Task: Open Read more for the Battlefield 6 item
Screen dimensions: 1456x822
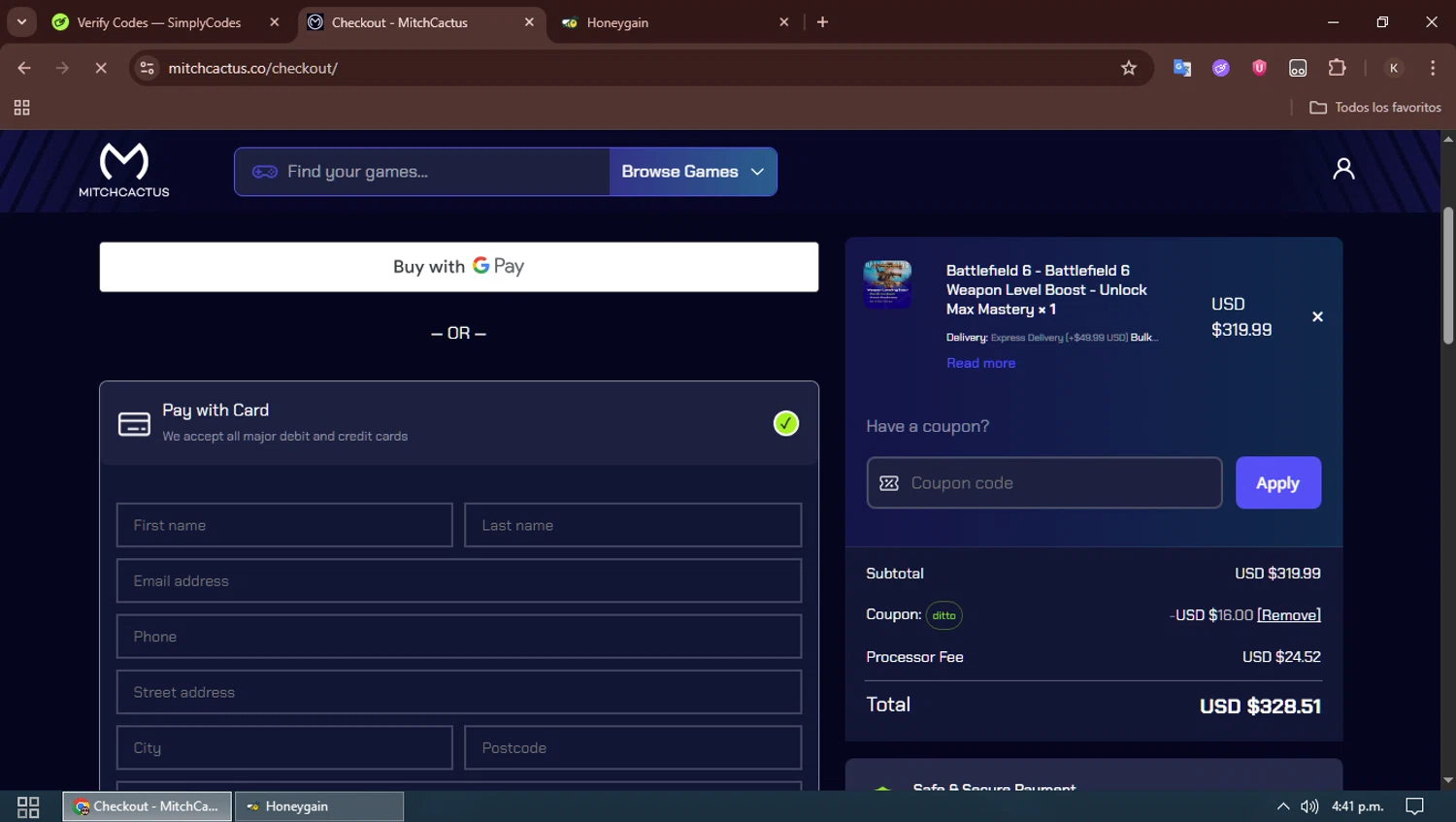Action: coord(980,363)
